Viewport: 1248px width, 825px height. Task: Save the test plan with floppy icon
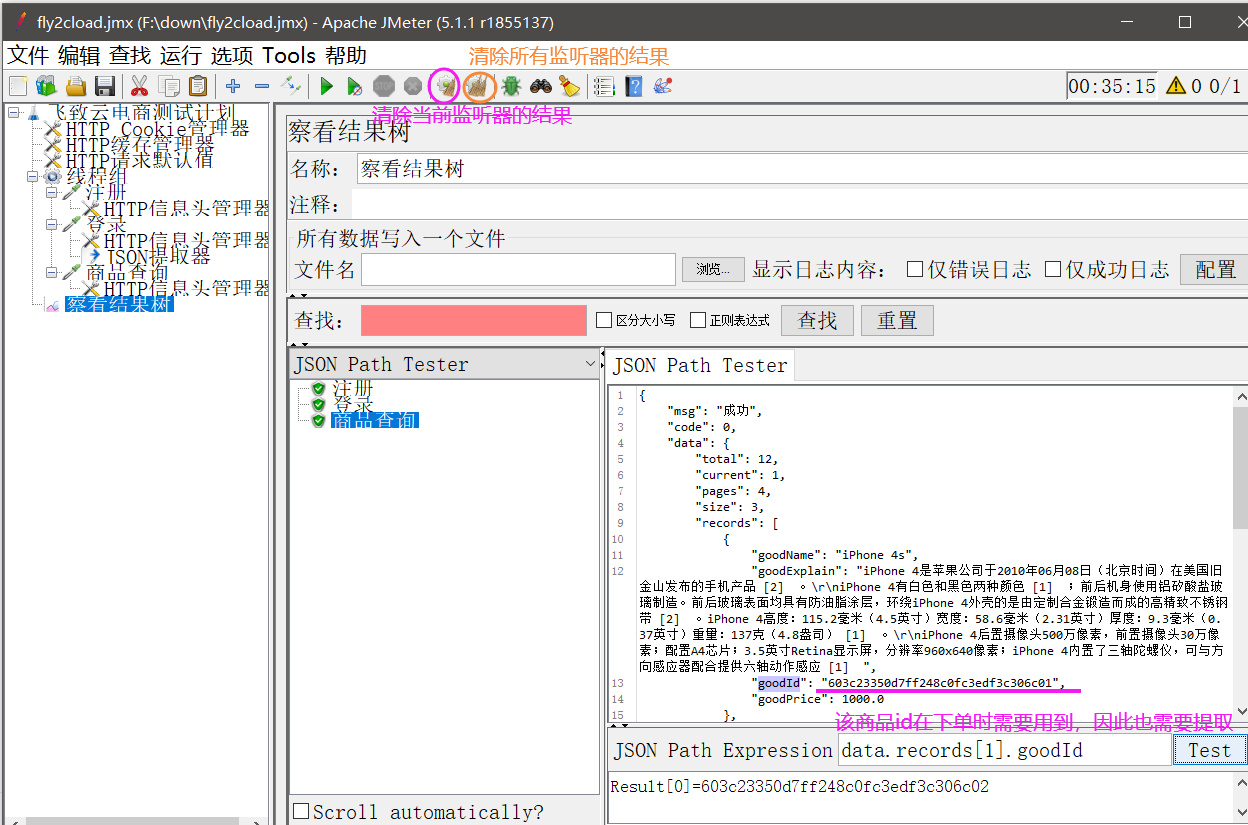click(105, 86)
